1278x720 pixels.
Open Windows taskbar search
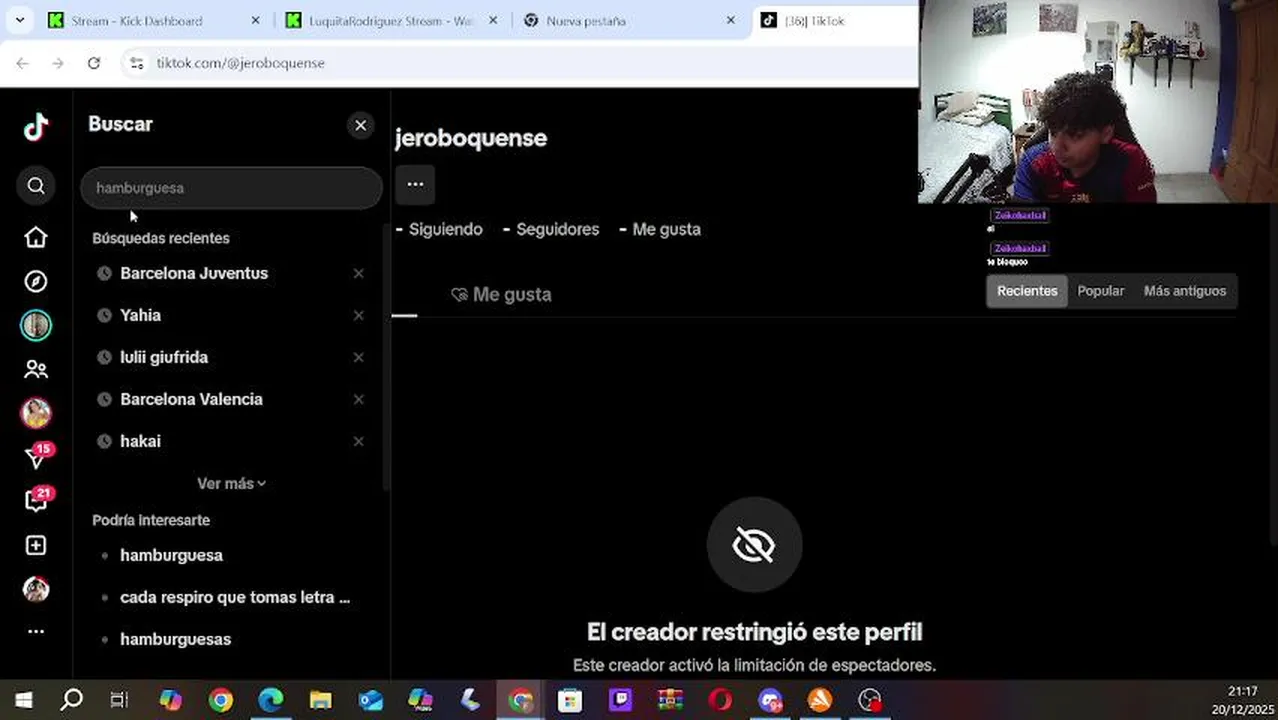[71, 700]
